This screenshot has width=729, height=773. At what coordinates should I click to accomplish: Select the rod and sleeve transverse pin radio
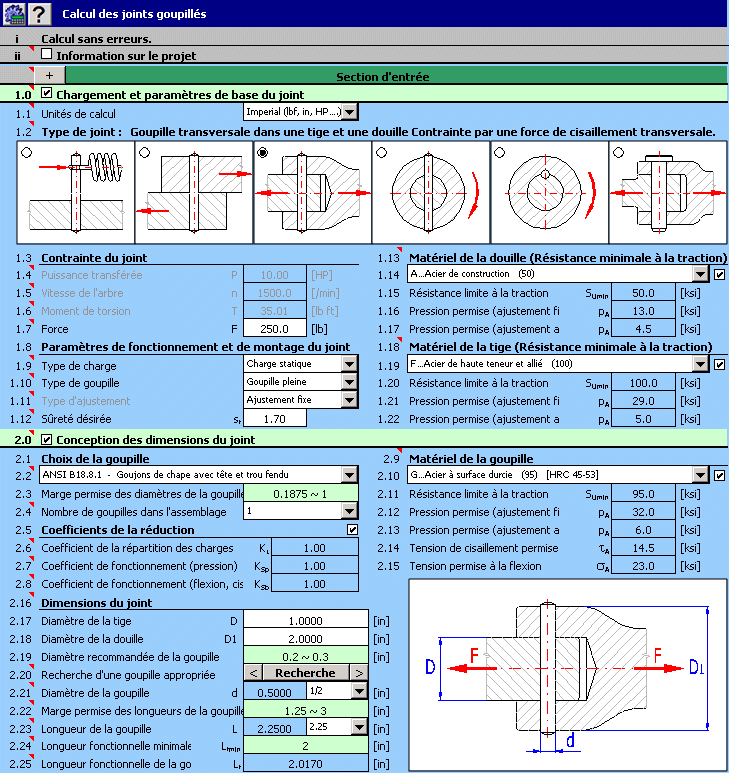(263, 153)
